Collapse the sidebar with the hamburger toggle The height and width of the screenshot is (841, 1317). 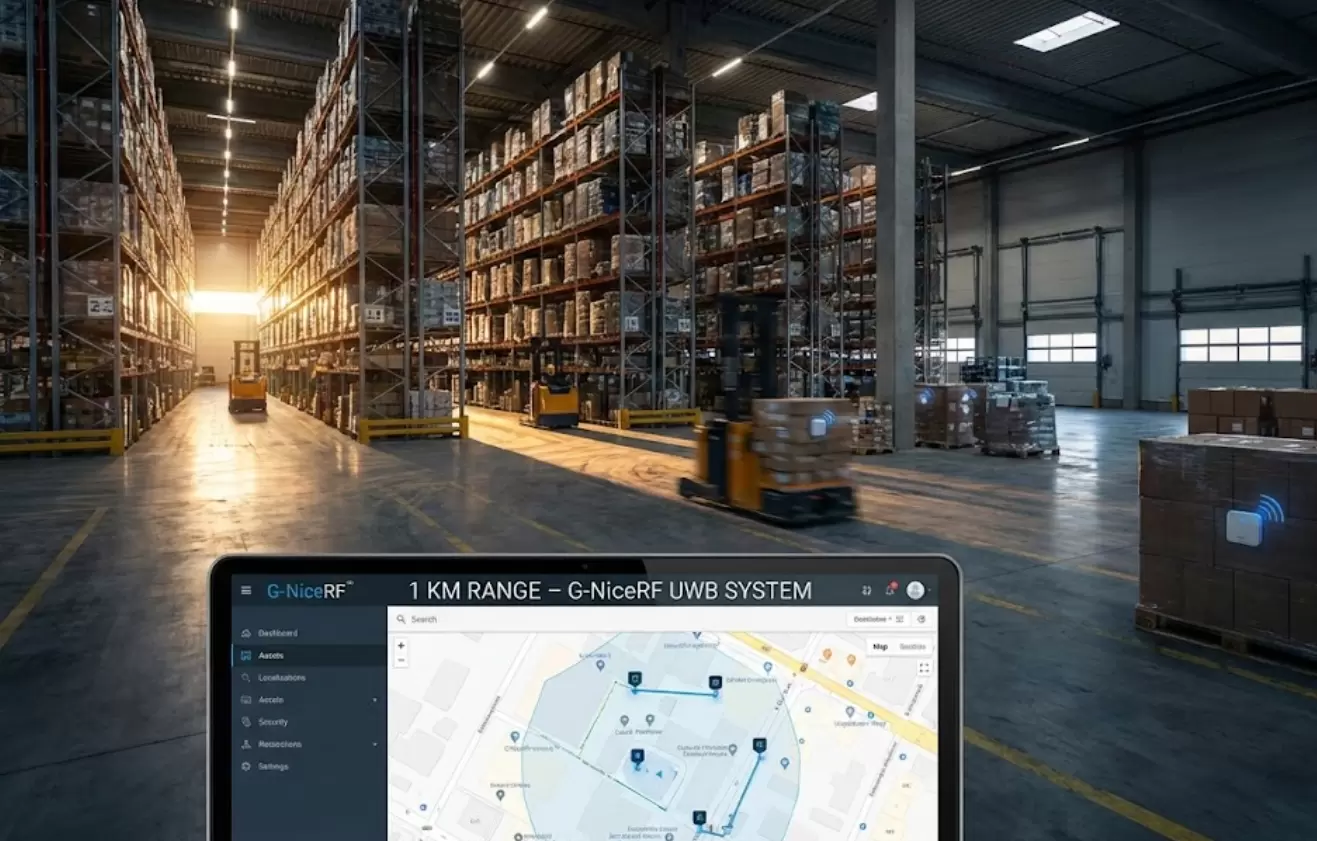[x=246, y=590]
